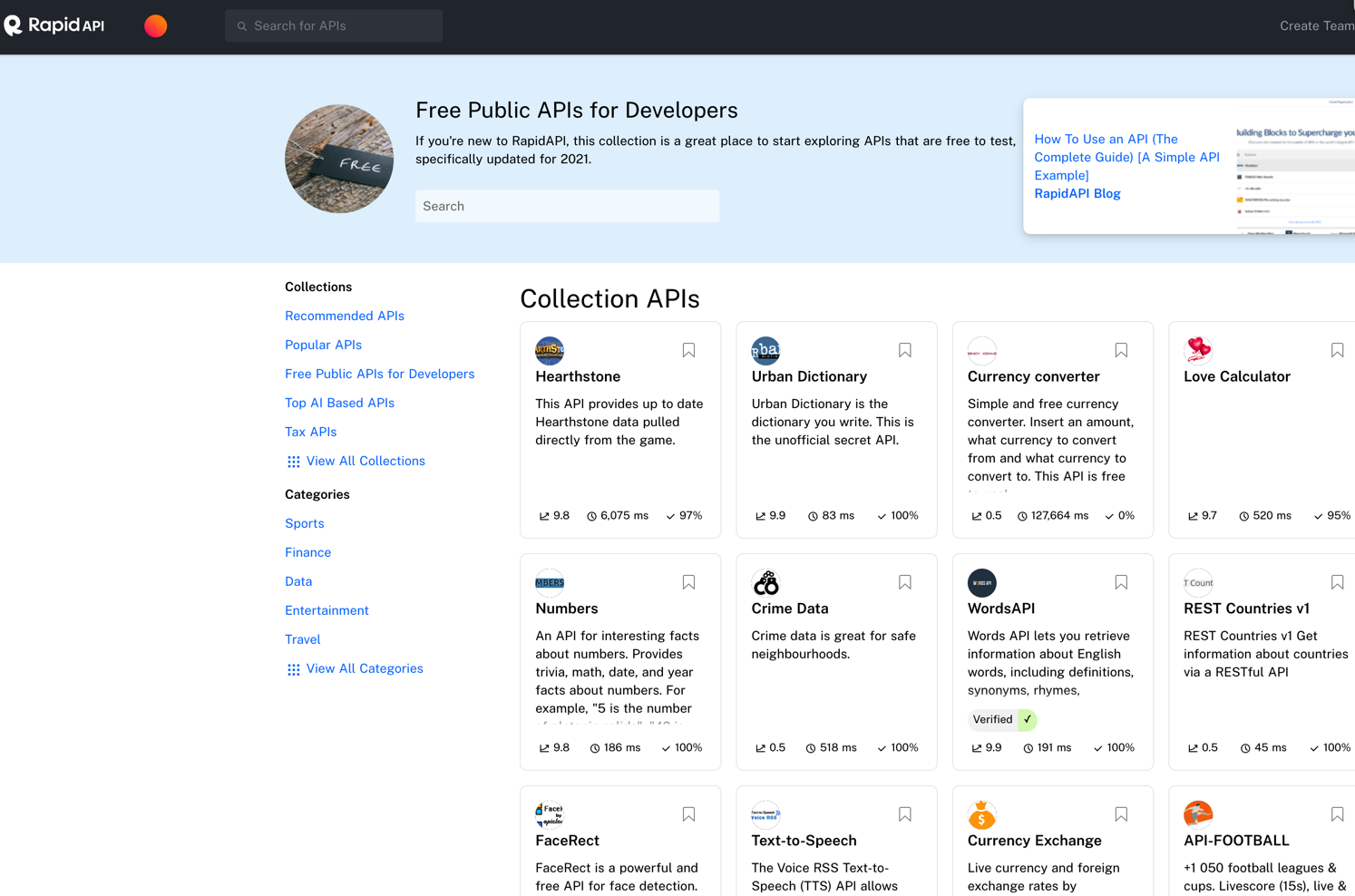Bookmark the Currency converter API card
Viewport: 1355px width, 896px height.
1121,350
